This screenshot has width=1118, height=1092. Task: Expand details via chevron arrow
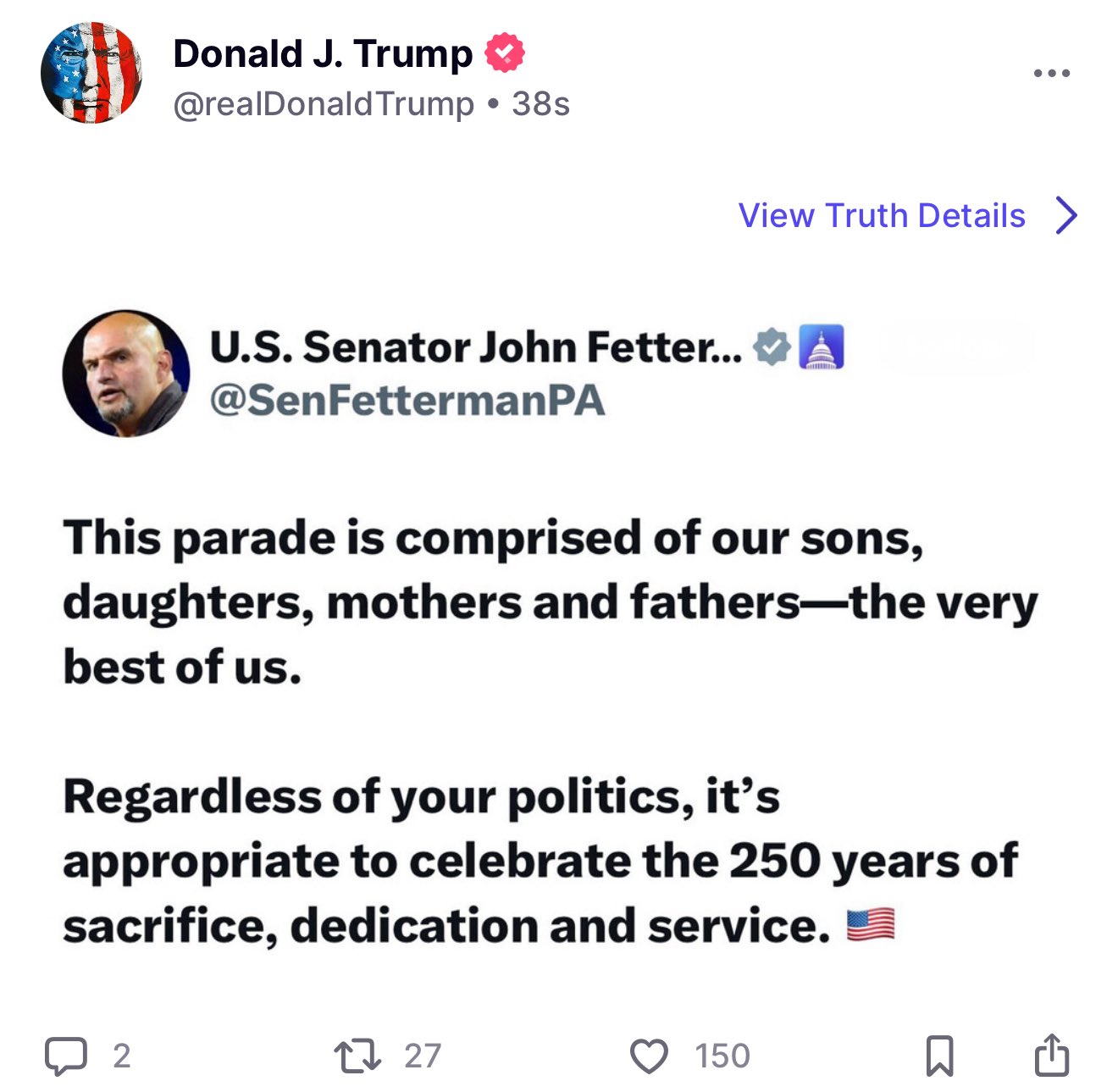pos(1067,215)
